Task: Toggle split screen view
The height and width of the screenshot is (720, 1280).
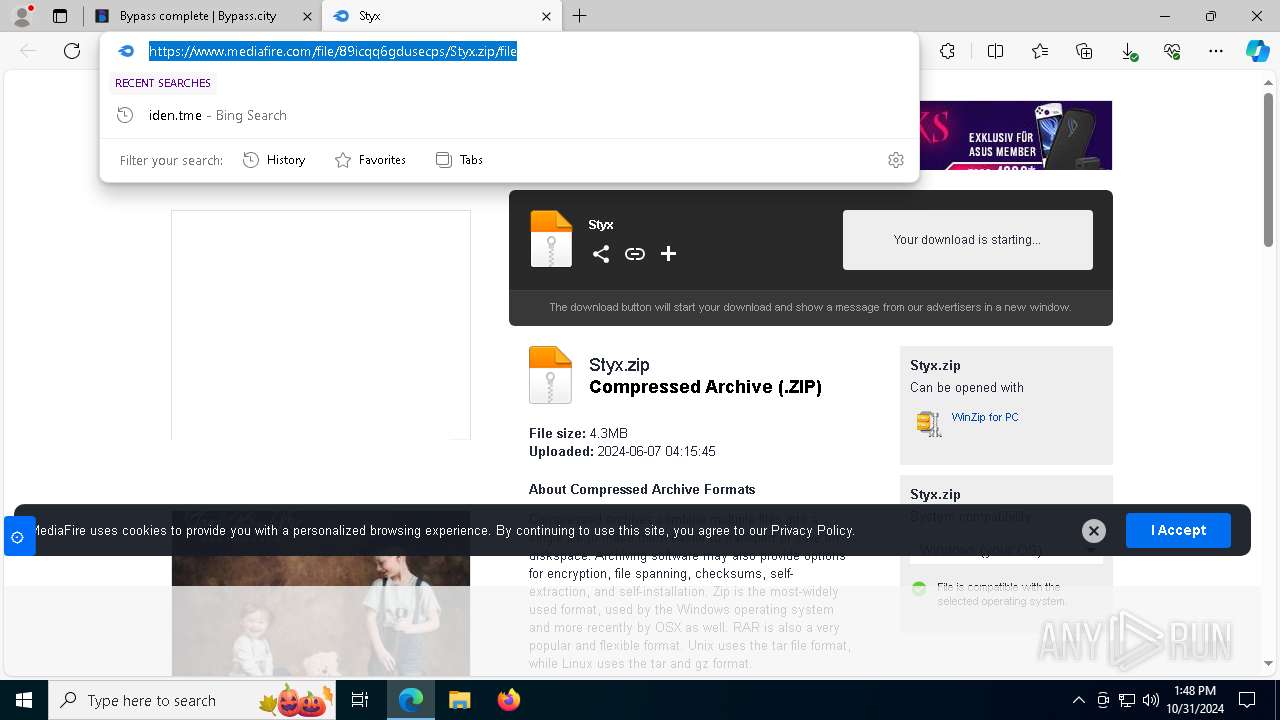Action: [x=995, y=51]
